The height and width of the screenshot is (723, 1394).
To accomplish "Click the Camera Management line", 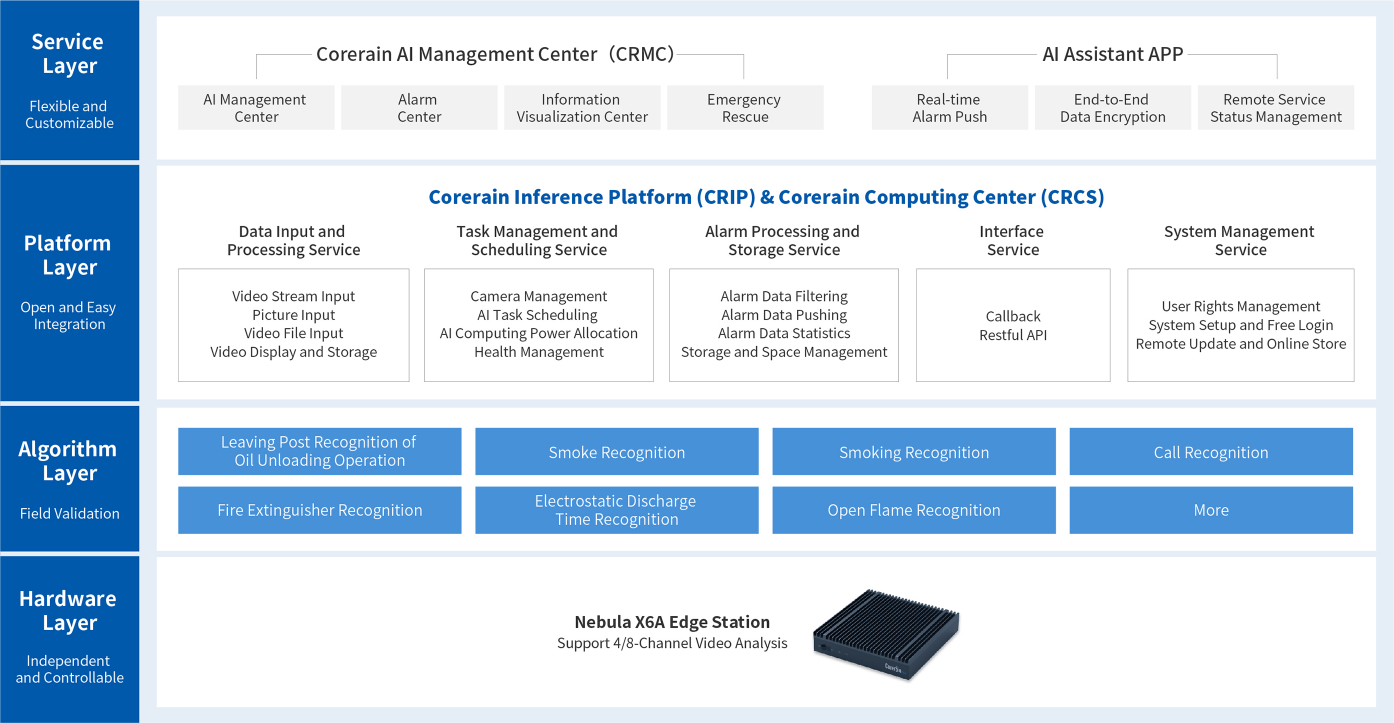I will [x=538, y=296].
